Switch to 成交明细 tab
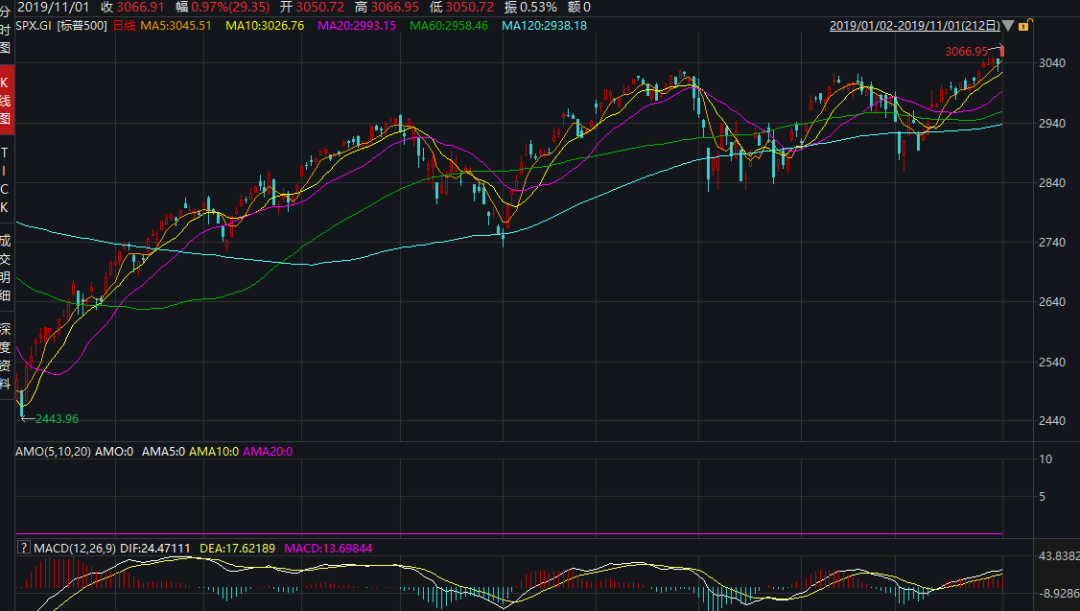The width and height of the screenshot is (1080, 611). click(x=6, y=267)
